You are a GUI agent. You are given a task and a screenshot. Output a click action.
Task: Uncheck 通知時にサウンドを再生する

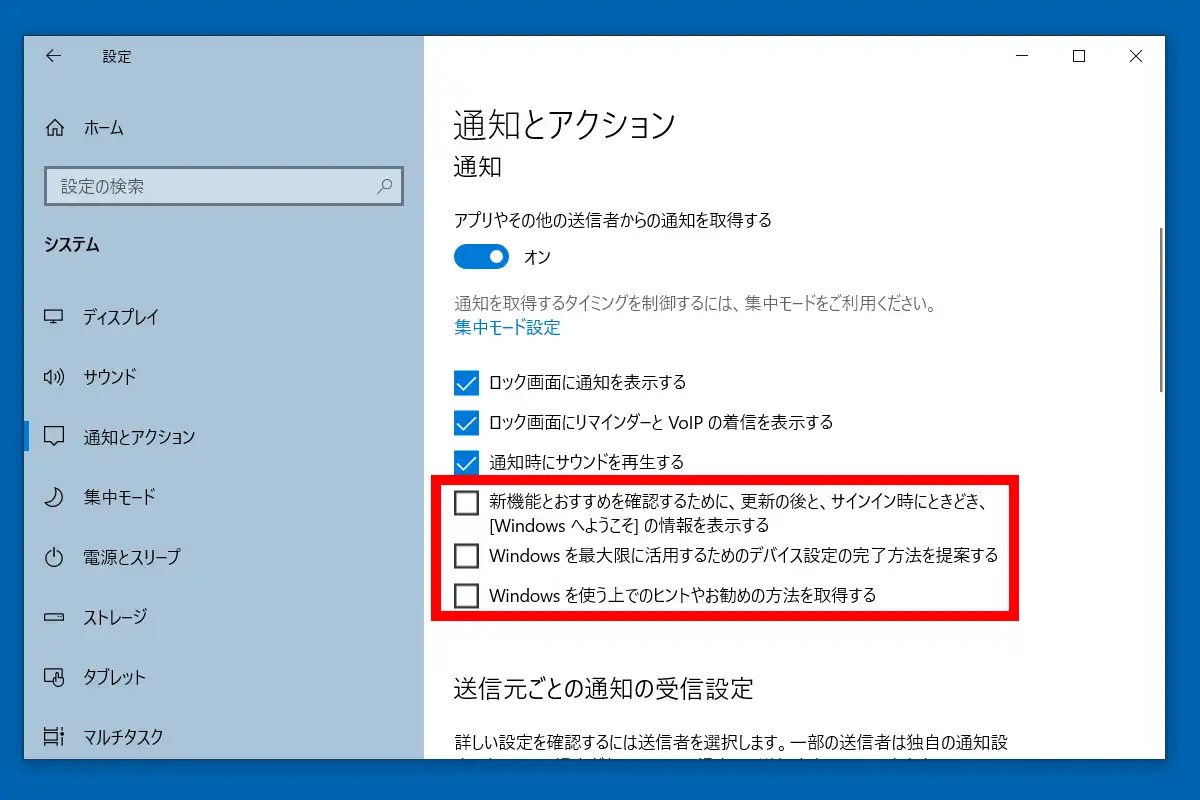coord(467,462)
